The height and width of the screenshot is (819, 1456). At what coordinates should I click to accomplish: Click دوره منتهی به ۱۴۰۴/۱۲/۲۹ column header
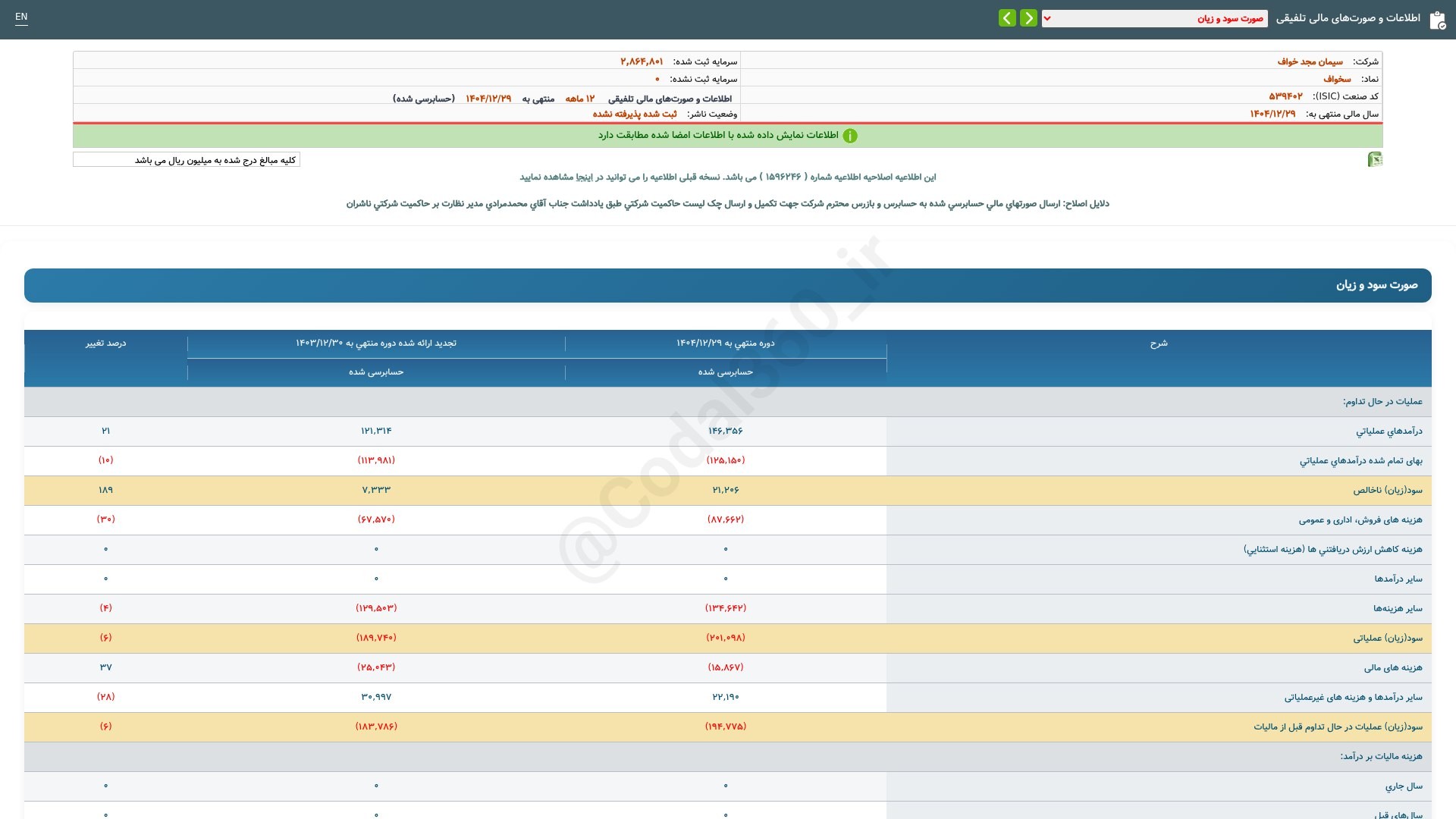pos(726,344)
